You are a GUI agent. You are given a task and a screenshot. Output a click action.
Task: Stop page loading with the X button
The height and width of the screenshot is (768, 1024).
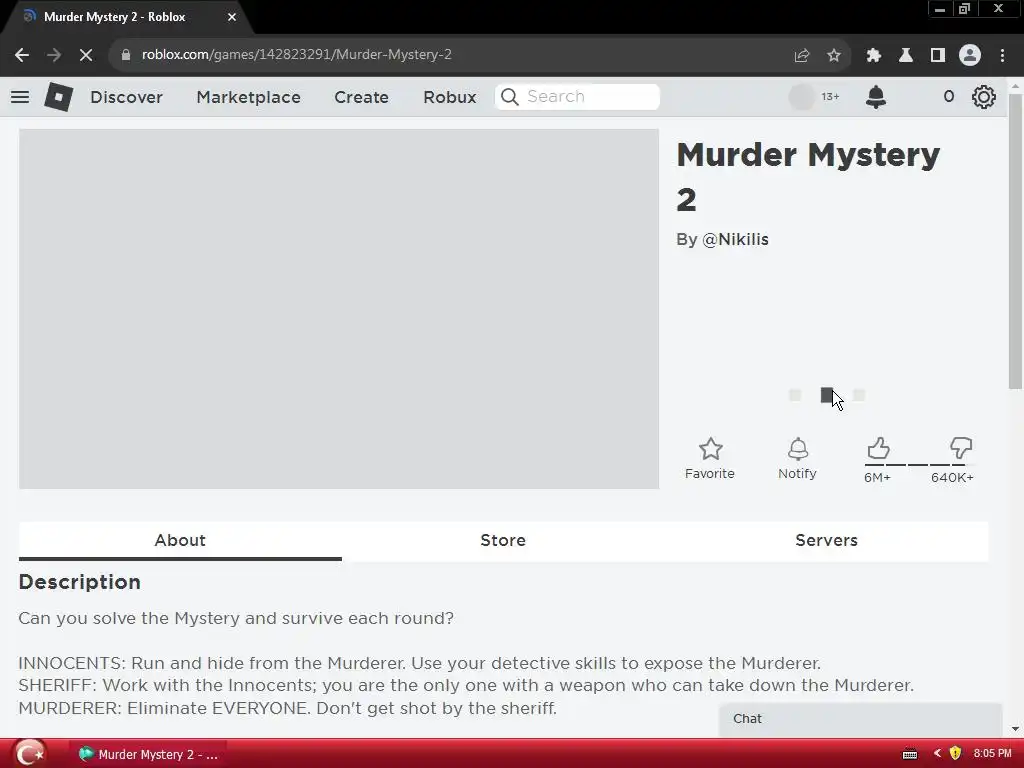click(x=86, y=55)
